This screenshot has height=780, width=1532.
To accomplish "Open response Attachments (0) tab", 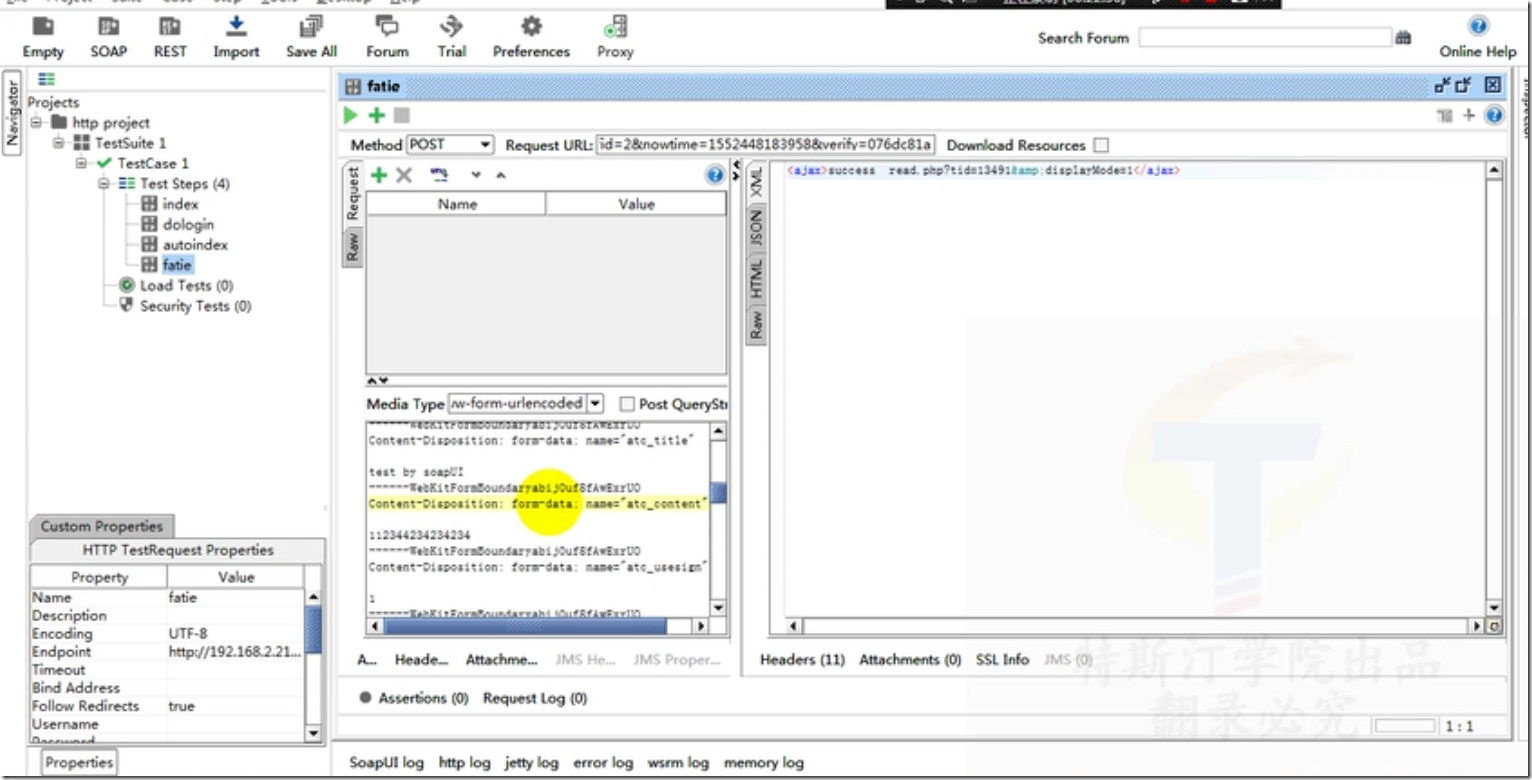I will [910, 660].
